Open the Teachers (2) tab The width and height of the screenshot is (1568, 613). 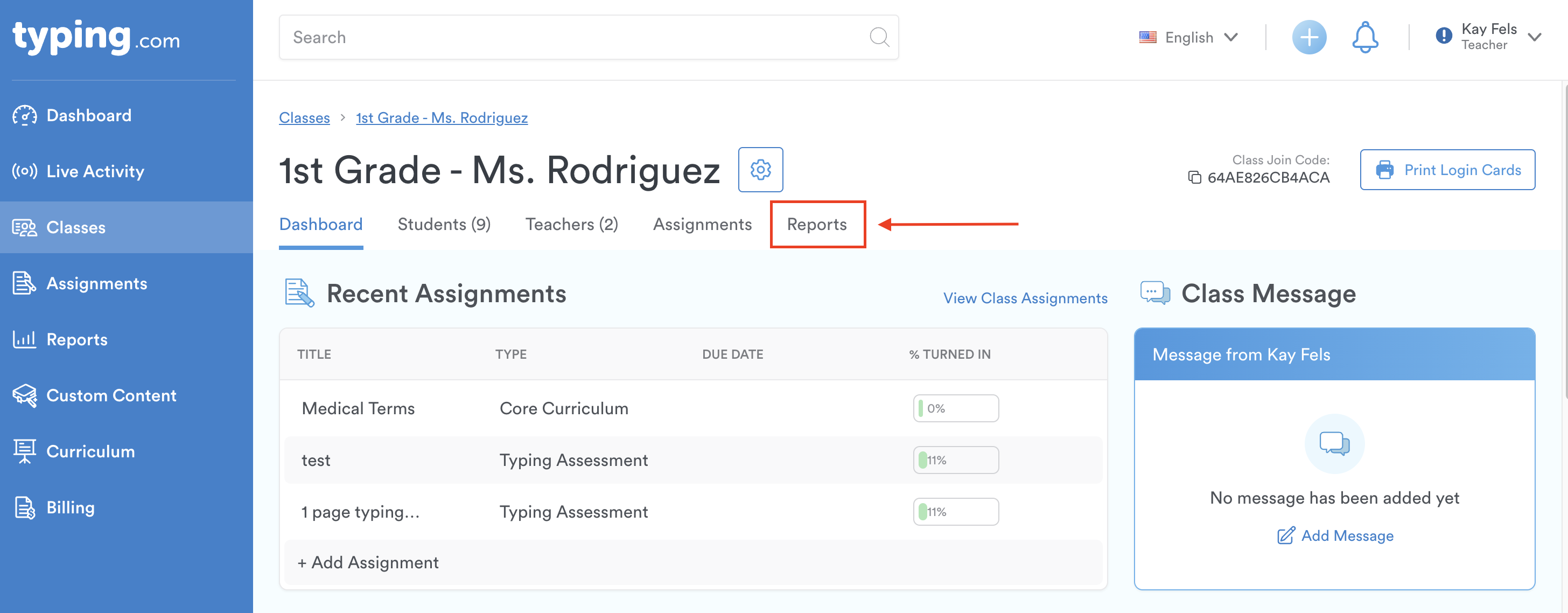coord(571,225)
